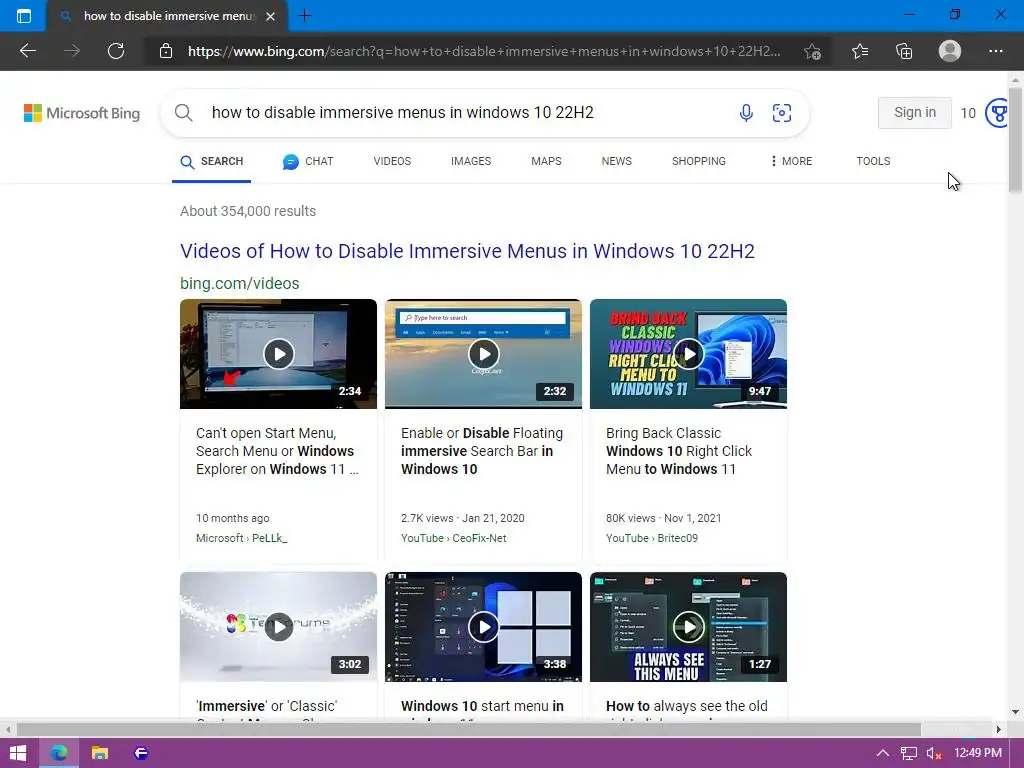Close the 'how to disable immersive menus' tab
Image resolution: width=1024 pixels, height=768 pixels.
(x=270, y=16)
